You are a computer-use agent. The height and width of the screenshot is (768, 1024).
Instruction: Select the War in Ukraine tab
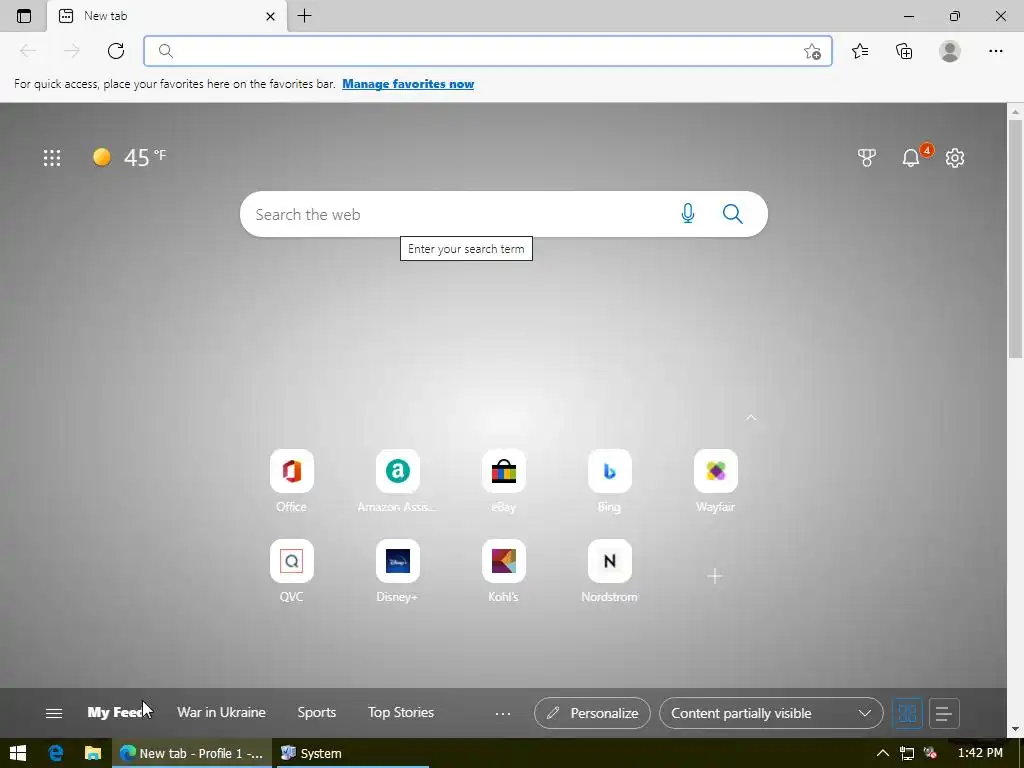[221, 712]
